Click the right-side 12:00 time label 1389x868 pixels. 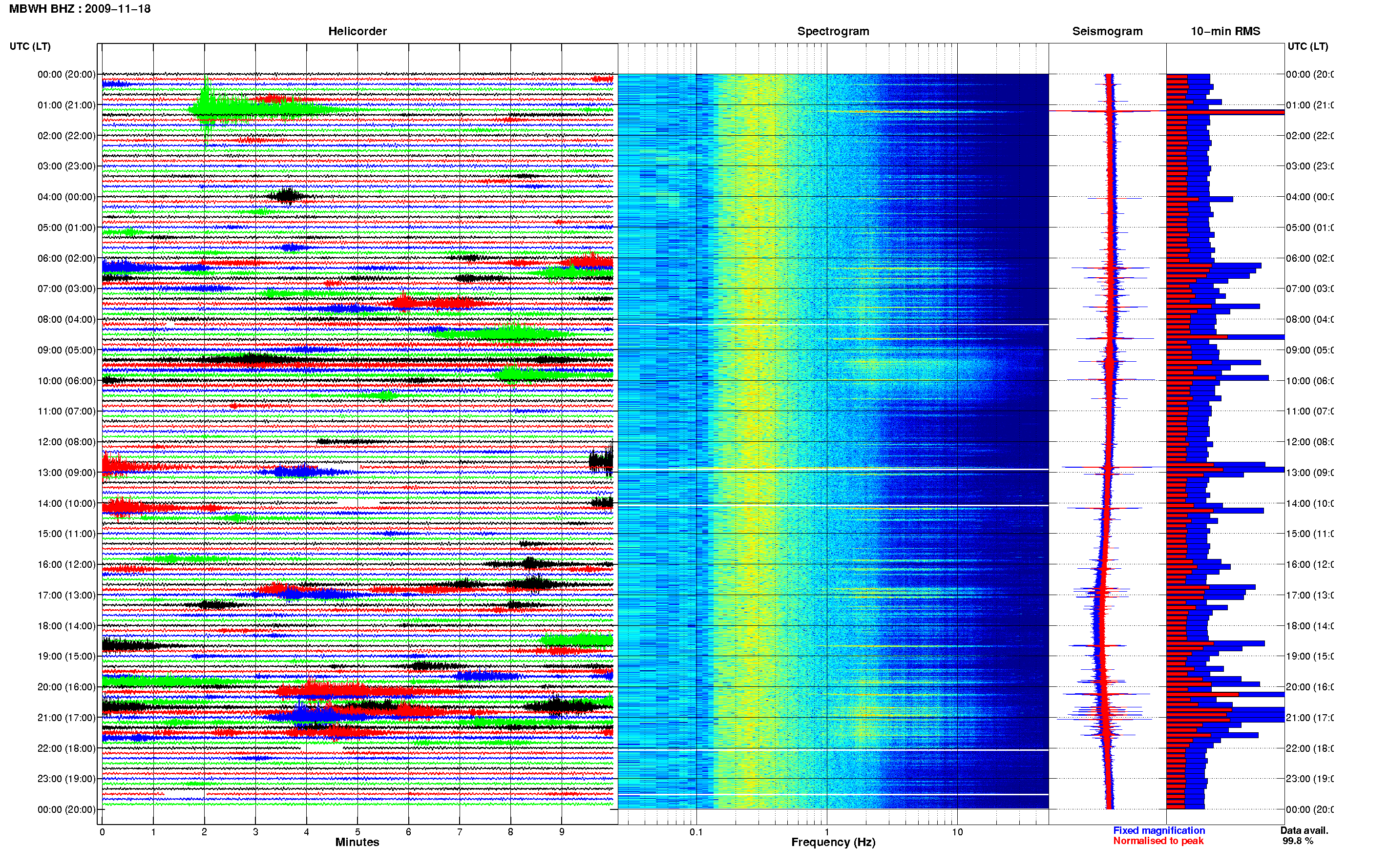(1309, 442)
